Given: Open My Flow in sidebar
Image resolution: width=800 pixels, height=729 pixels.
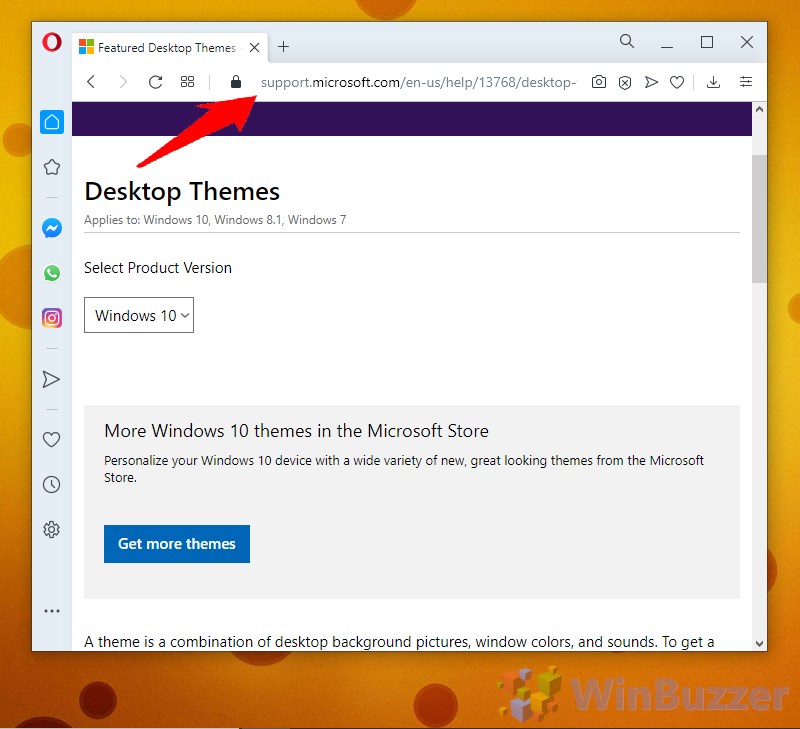Looking at the screenshot, I should [x=51, y=379].
